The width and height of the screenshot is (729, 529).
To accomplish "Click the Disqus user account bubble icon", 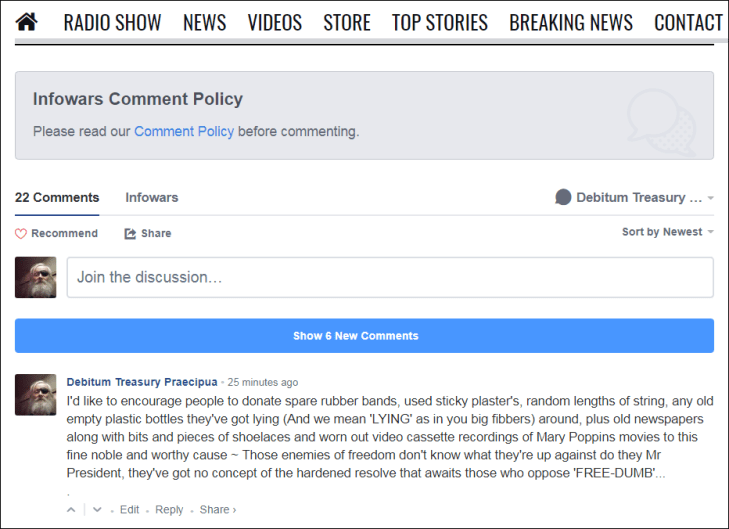I will tap(563, 197).
